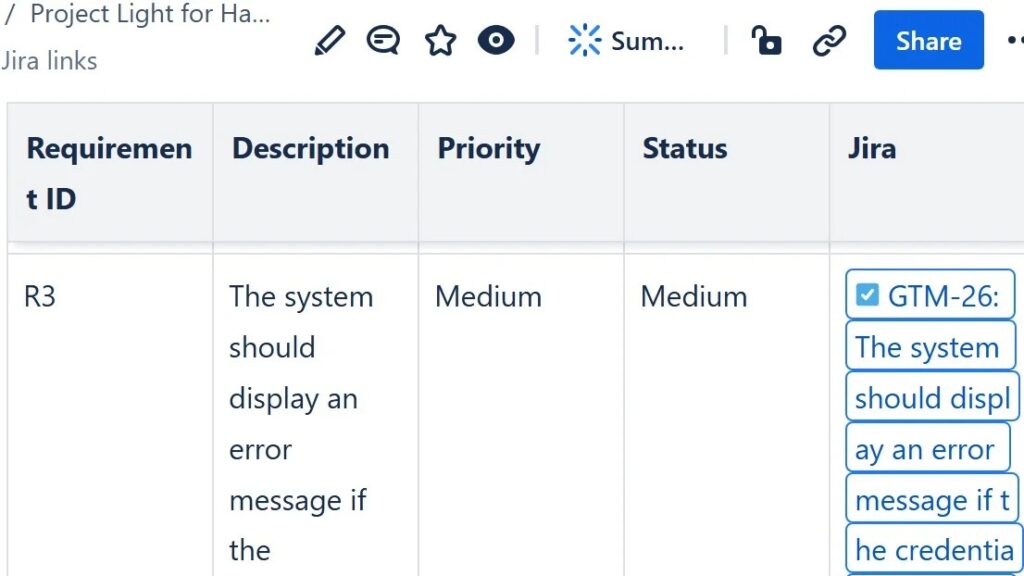Viewport: 1024px width, 576px height.
Task: Star this page as favorite
Action: (x=440, y=41)
